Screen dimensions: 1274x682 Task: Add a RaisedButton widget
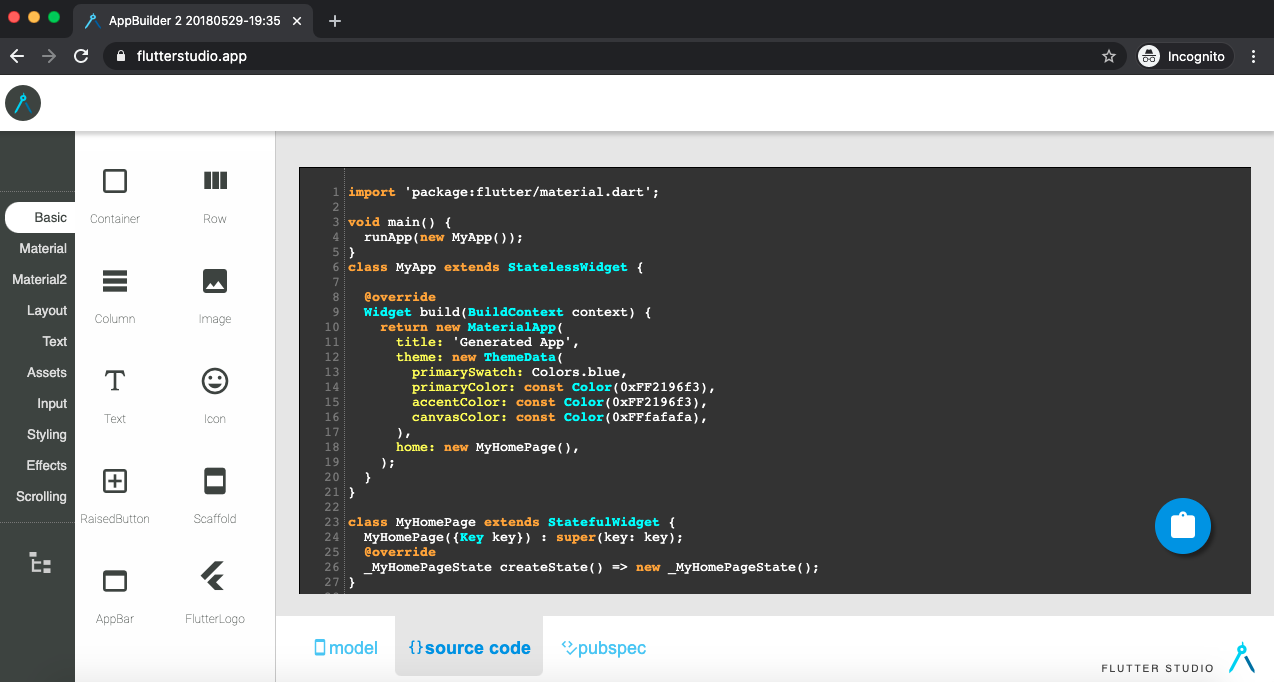(x=113, y=481)
